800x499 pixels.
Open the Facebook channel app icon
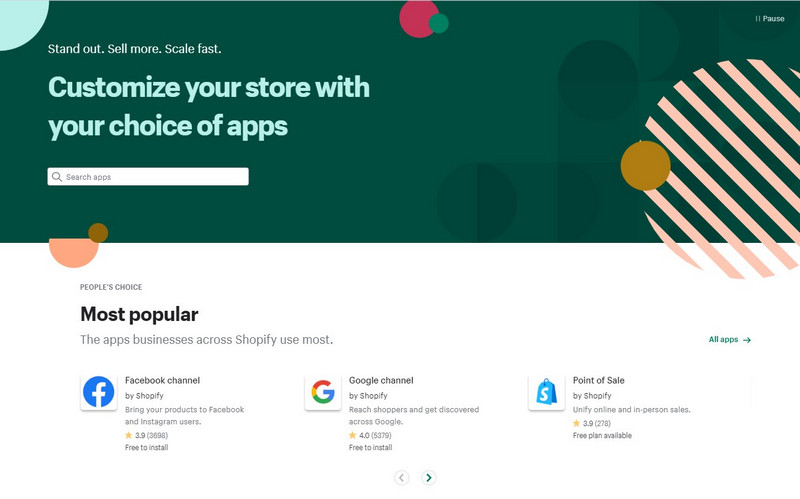pyautogui.click(x=98, y=392)
